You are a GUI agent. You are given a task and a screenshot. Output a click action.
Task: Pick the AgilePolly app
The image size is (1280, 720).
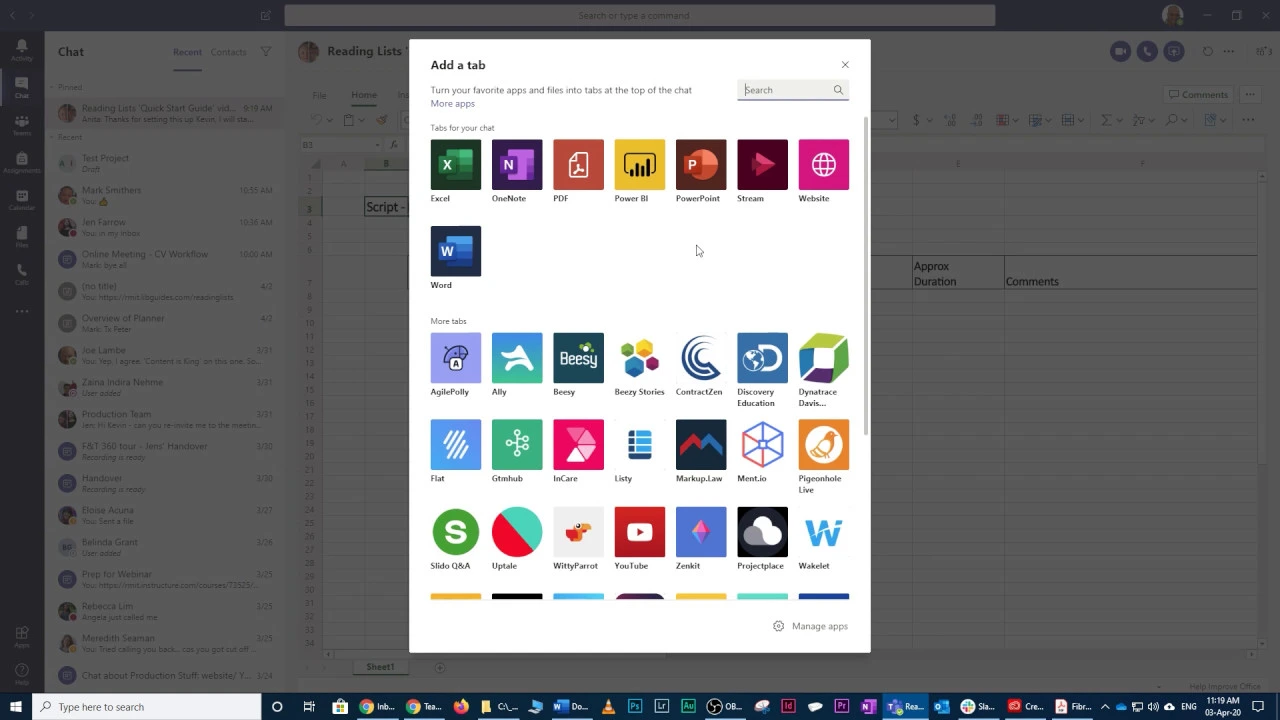455,358
